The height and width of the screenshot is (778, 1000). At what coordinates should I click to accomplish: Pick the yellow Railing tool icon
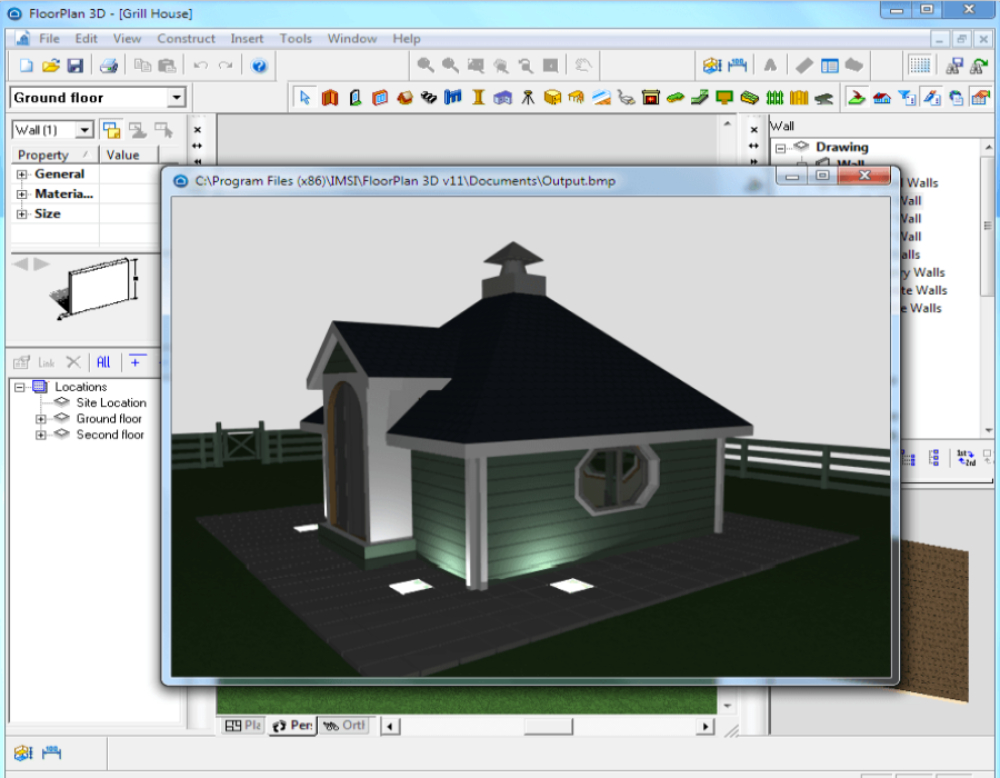[798, 98]
